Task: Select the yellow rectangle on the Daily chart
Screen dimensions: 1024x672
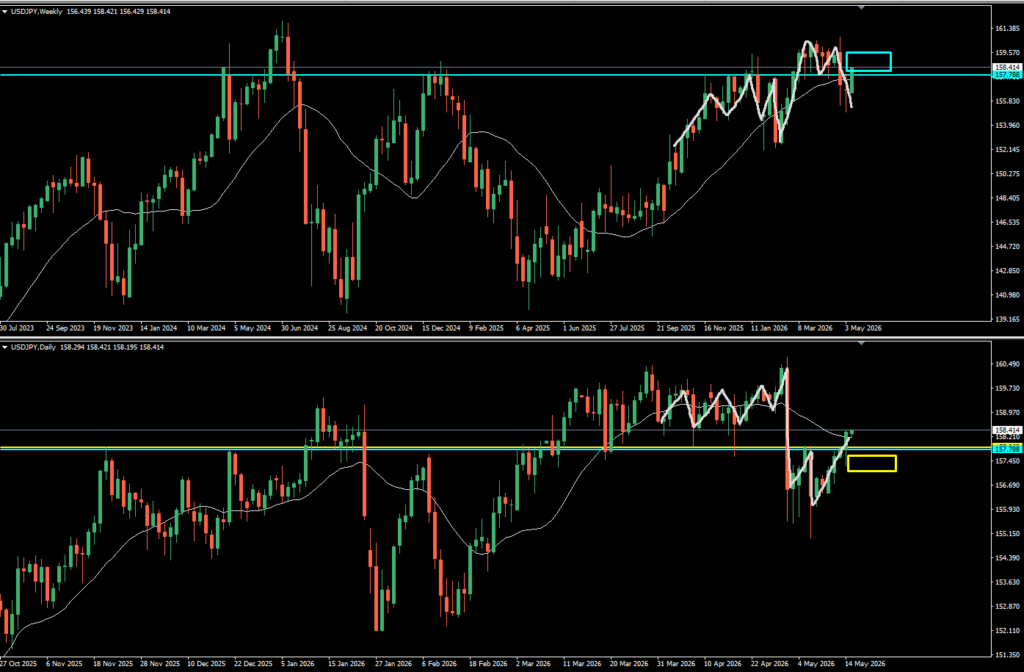Action: pyautogui.click(x=872, y=463)
